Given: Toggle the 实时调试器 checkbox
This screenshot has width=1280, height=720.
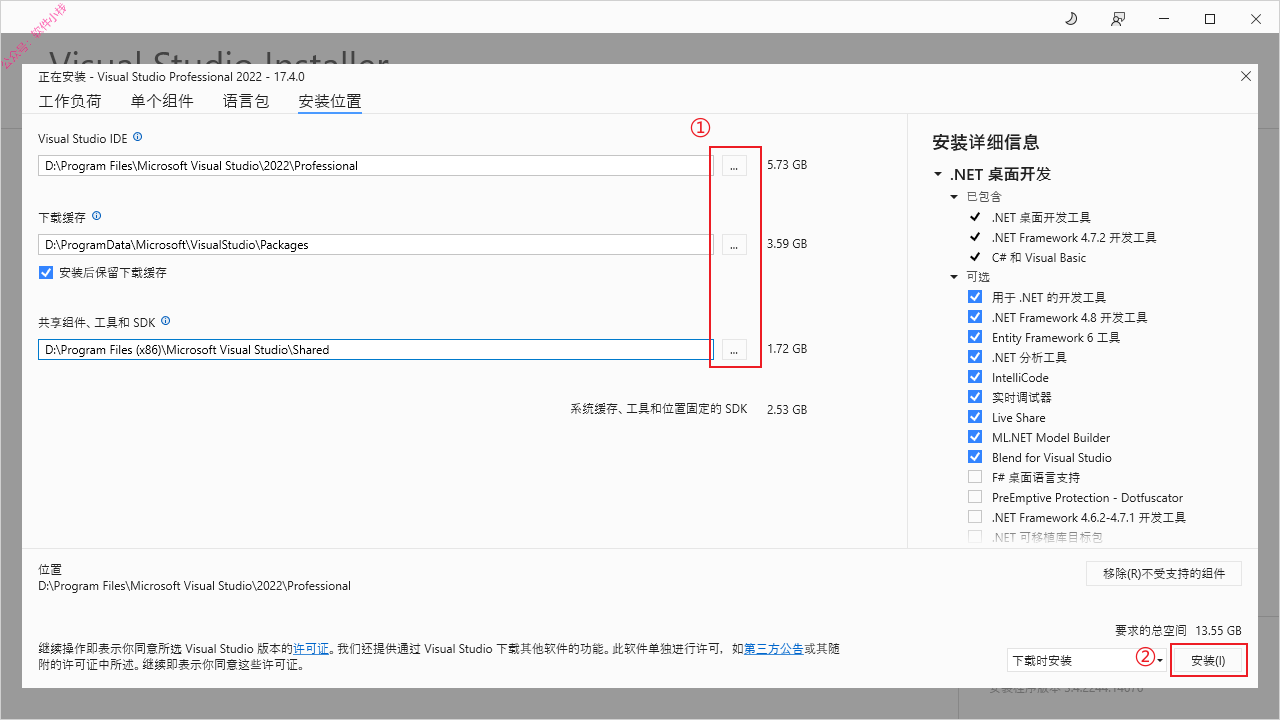Looking at the screenshot, I should click(975, 397).
